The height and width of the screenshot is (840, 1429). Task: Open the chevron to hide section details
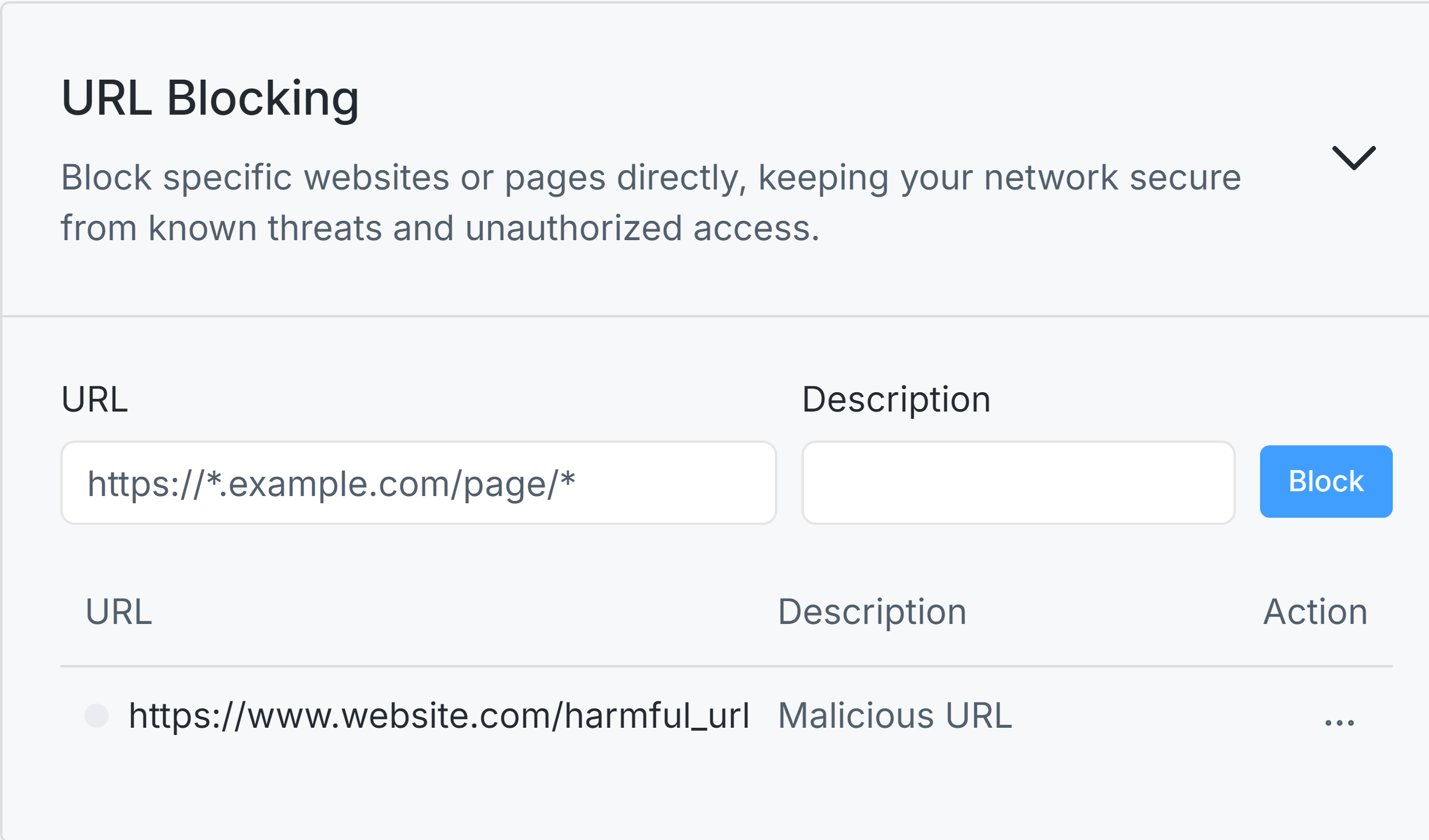[1353, 158]
